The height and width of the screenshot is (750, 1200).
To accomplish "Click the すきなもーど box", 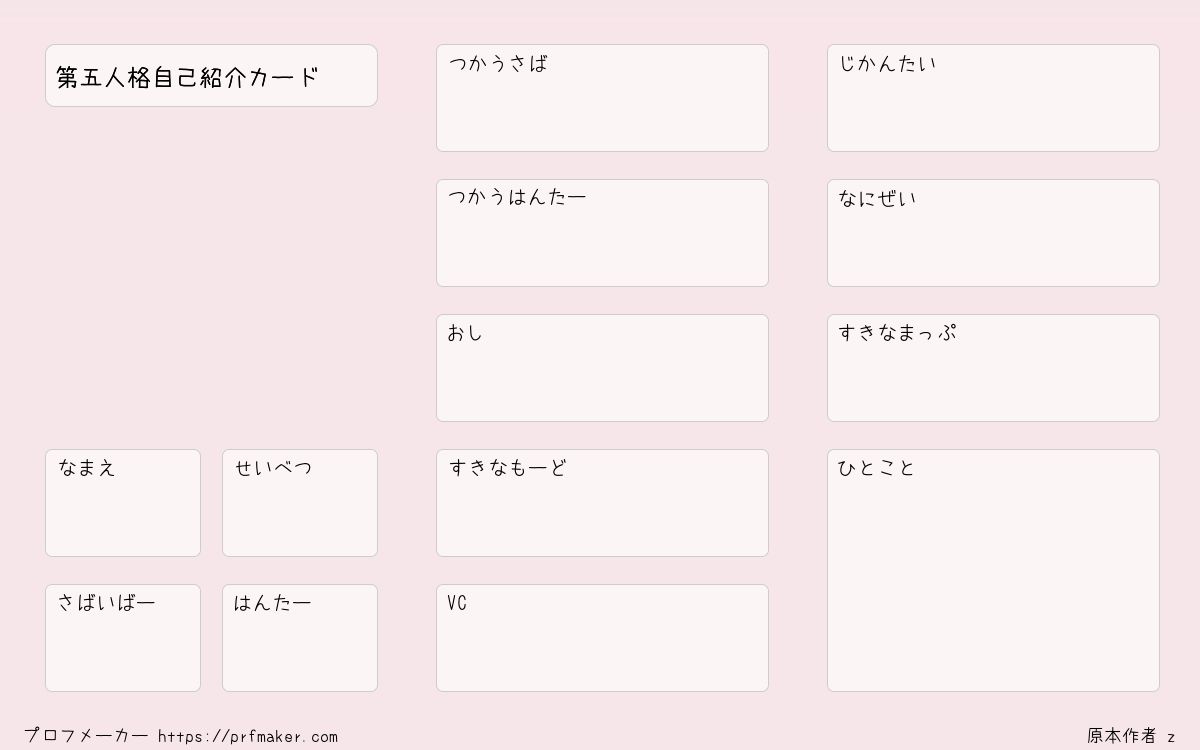I will point(602,503).
